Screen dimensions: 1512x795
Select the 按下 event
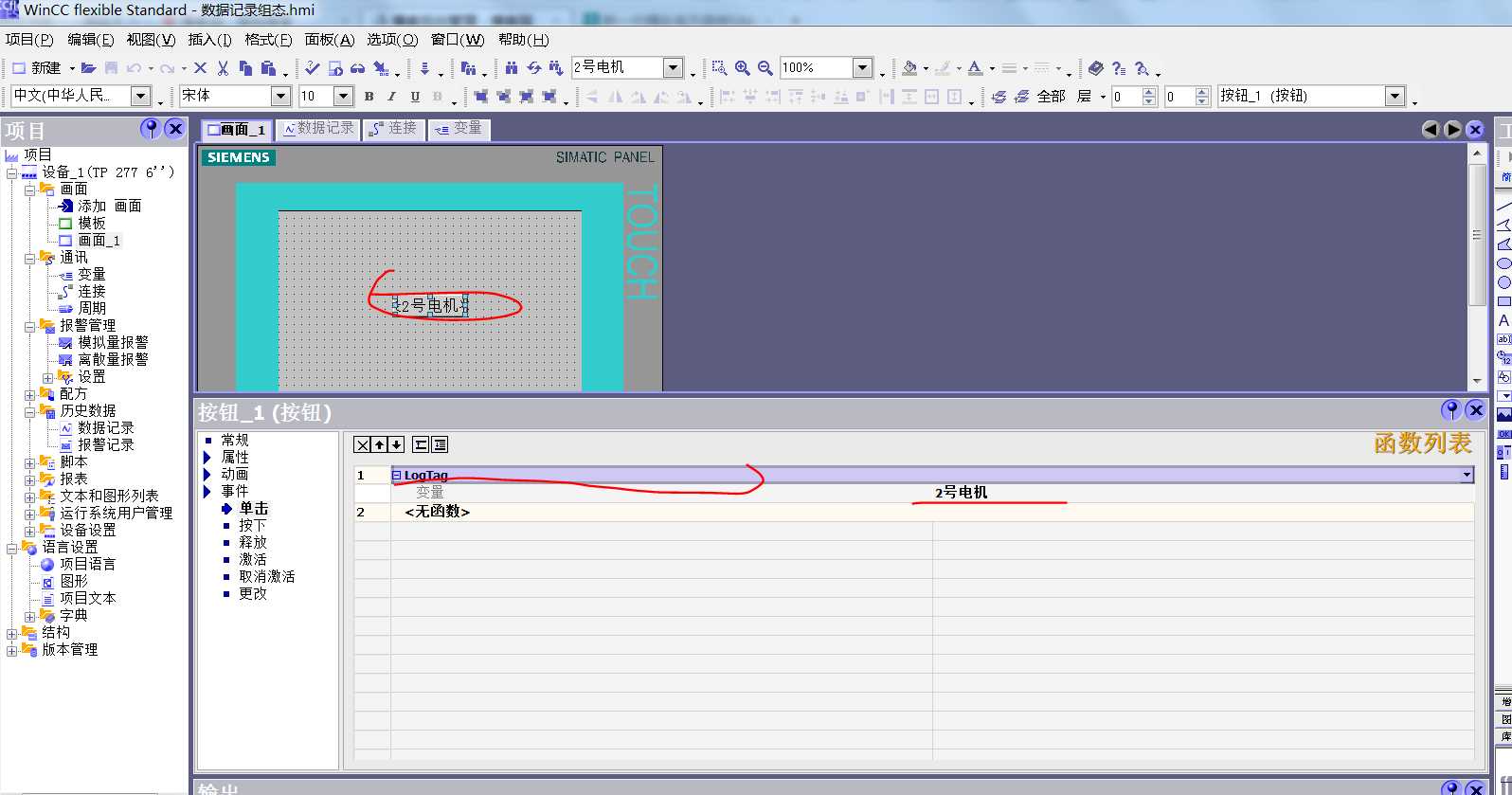[x=252, y=525]
